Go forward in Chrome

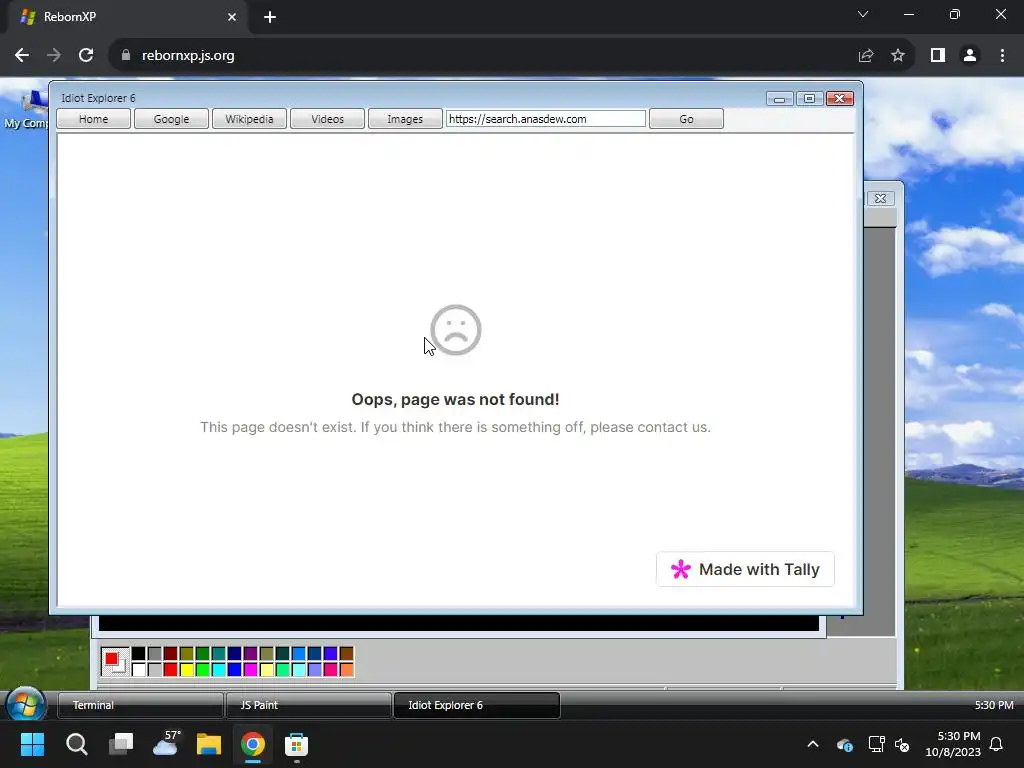pyautogui.click(x=54, y=56)
